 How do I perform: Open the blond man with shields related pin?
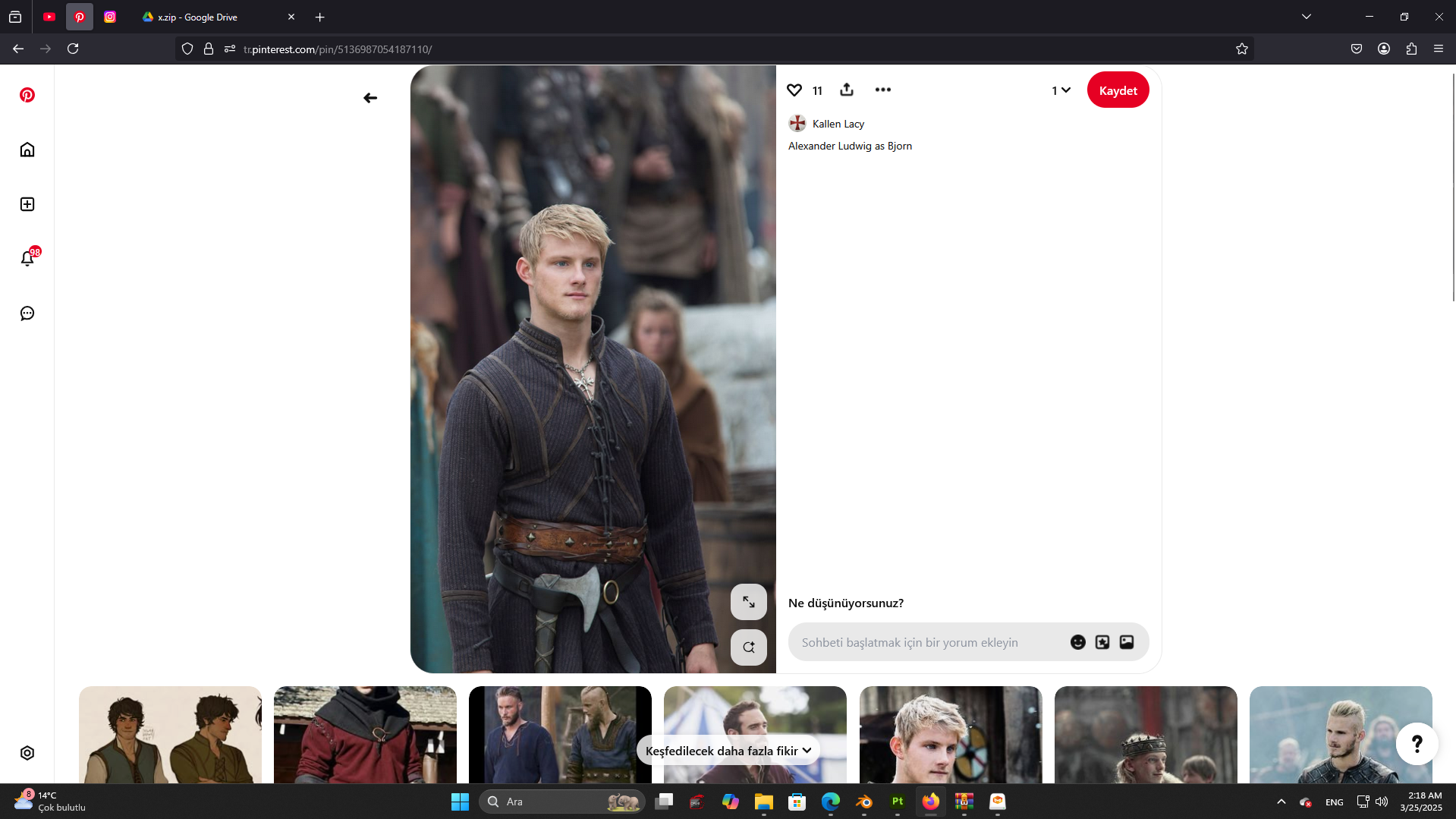pyautogui.click(x=951, y=735)
